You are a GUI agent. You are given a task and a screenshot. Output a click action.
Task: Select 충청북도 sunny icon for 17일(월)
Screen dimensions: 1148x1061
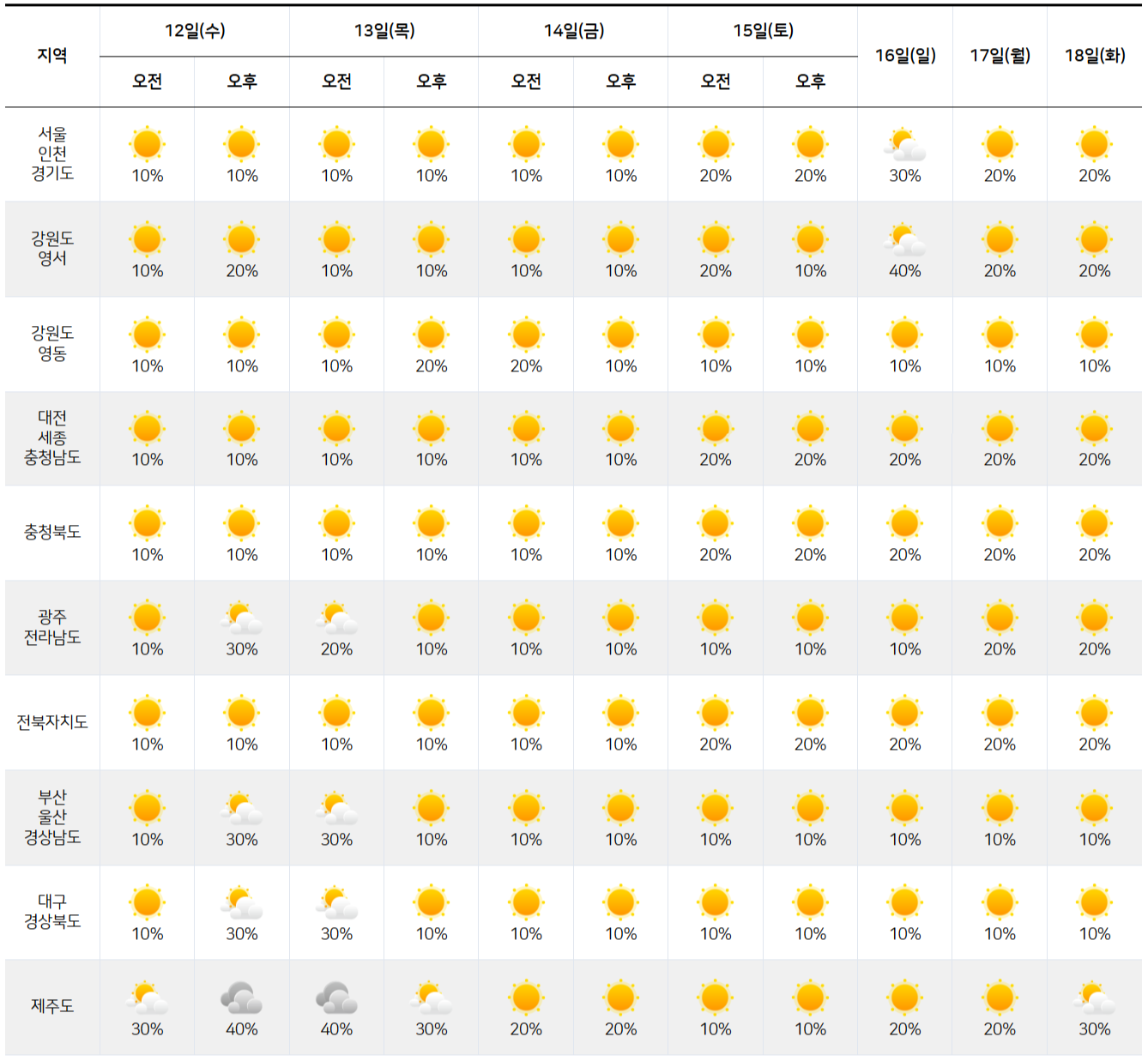click(x=1000, y=523)
